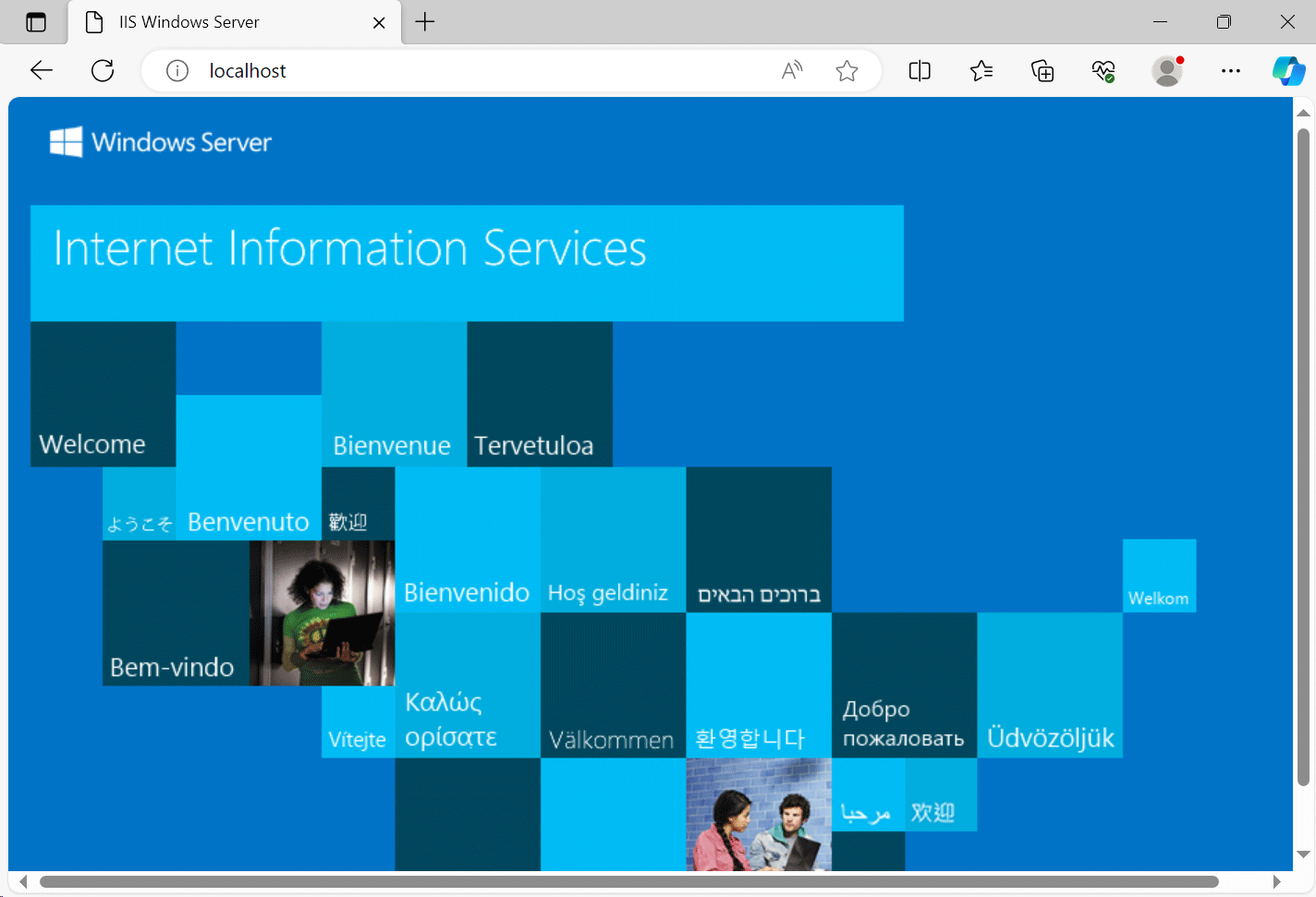View site information icon in address bar
This screenshot has width=1316, height=897.
point(177,71)
